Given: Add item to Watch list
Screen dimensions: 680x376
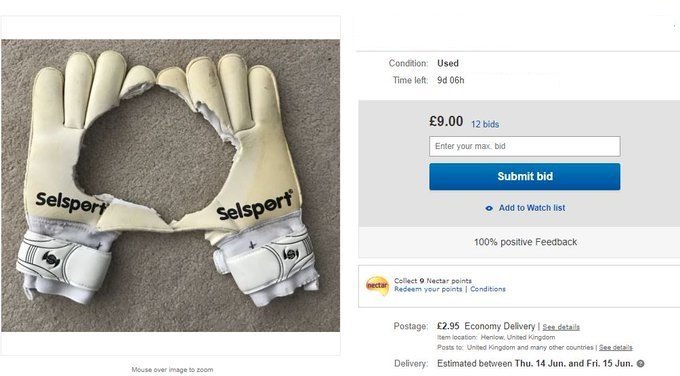Looking at the screenshot, I should (x=532, y=208).
